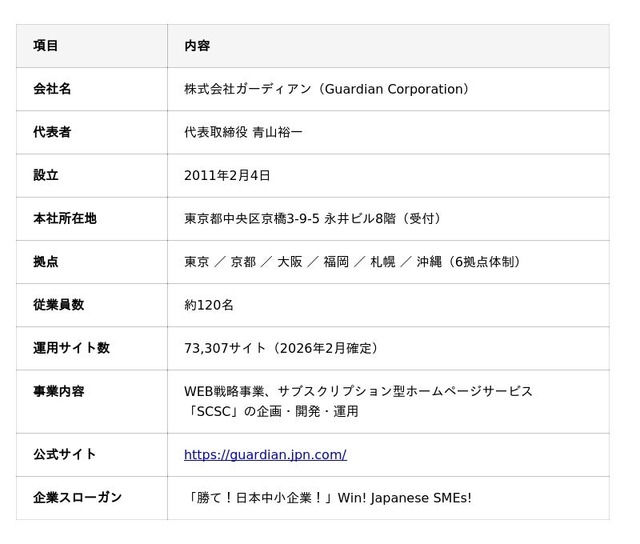Click the founding date 2011年2月4日
This screenshot has height=544, width=640.
pyautogui.click(x=227, y=175)
